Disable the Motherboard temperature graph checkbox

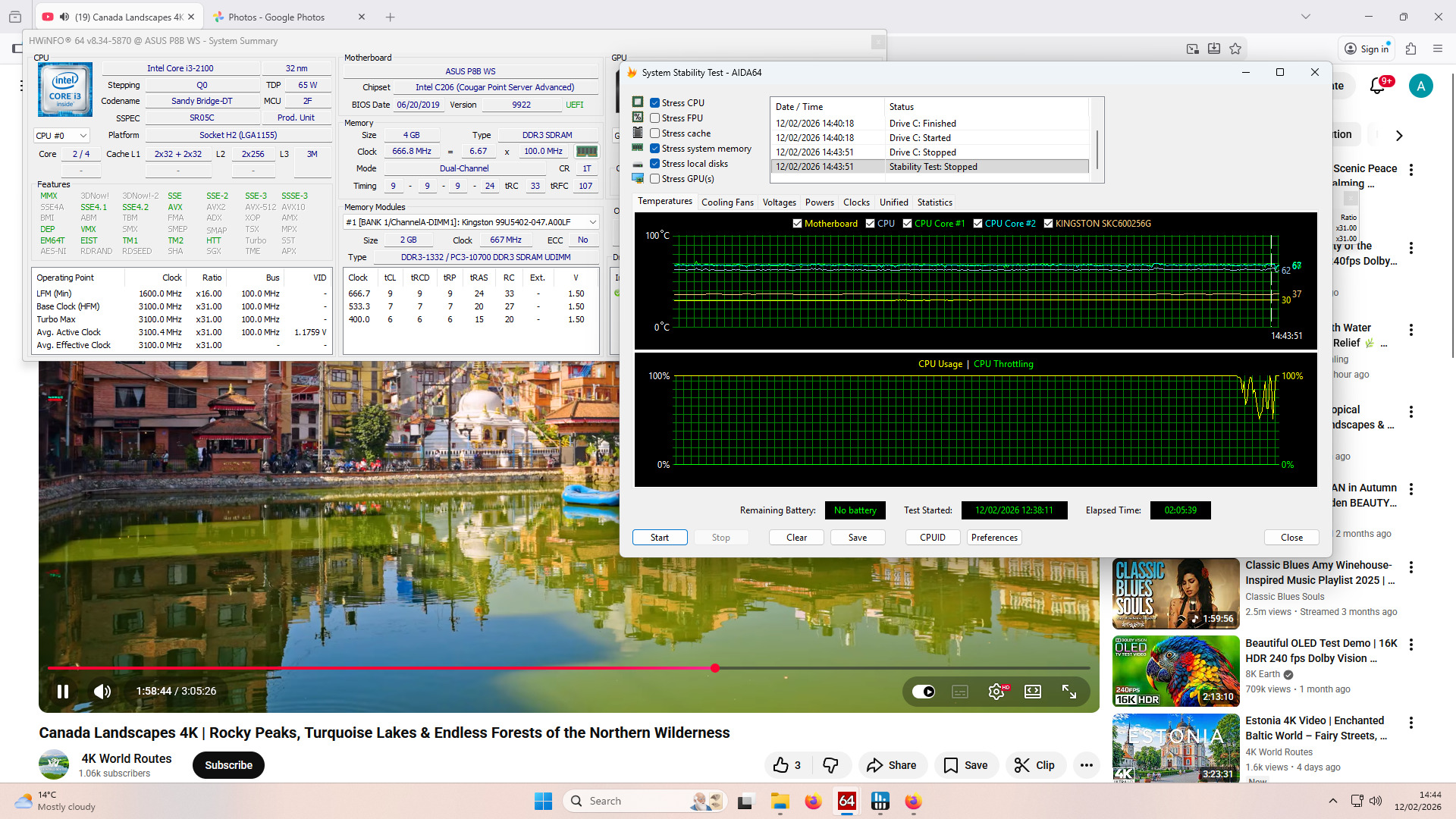[797, 224]
